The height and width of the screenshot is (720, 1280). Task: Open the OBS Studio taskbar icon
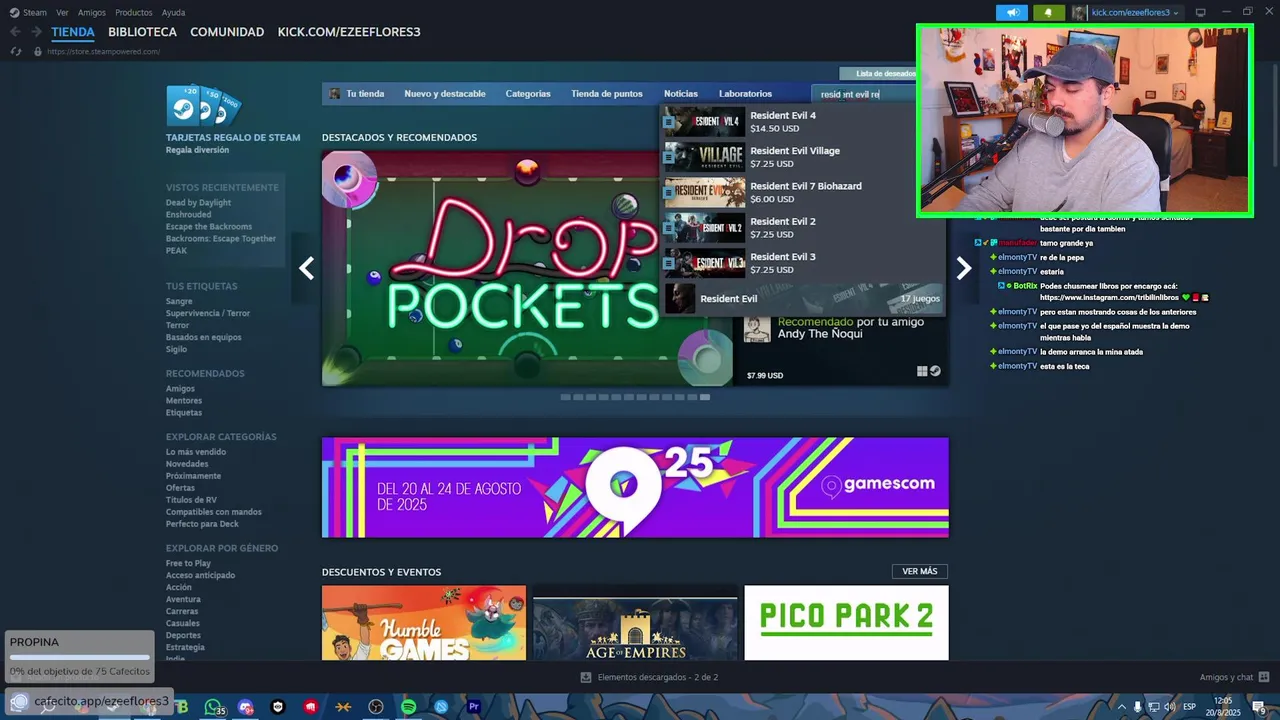coord(375,707)
